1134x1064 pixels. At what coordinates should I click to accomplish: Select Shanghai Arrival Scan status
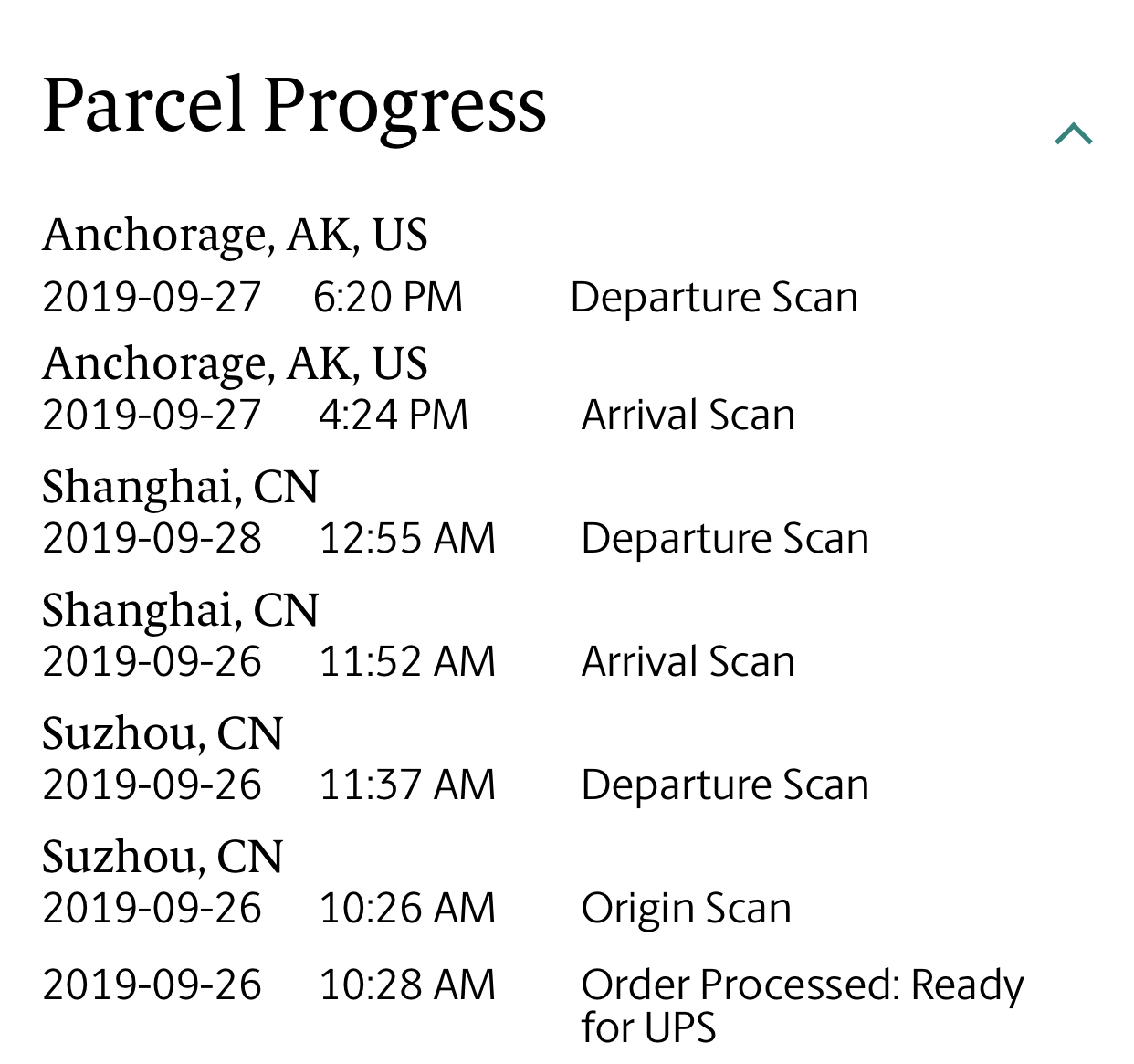click(688, 662)
